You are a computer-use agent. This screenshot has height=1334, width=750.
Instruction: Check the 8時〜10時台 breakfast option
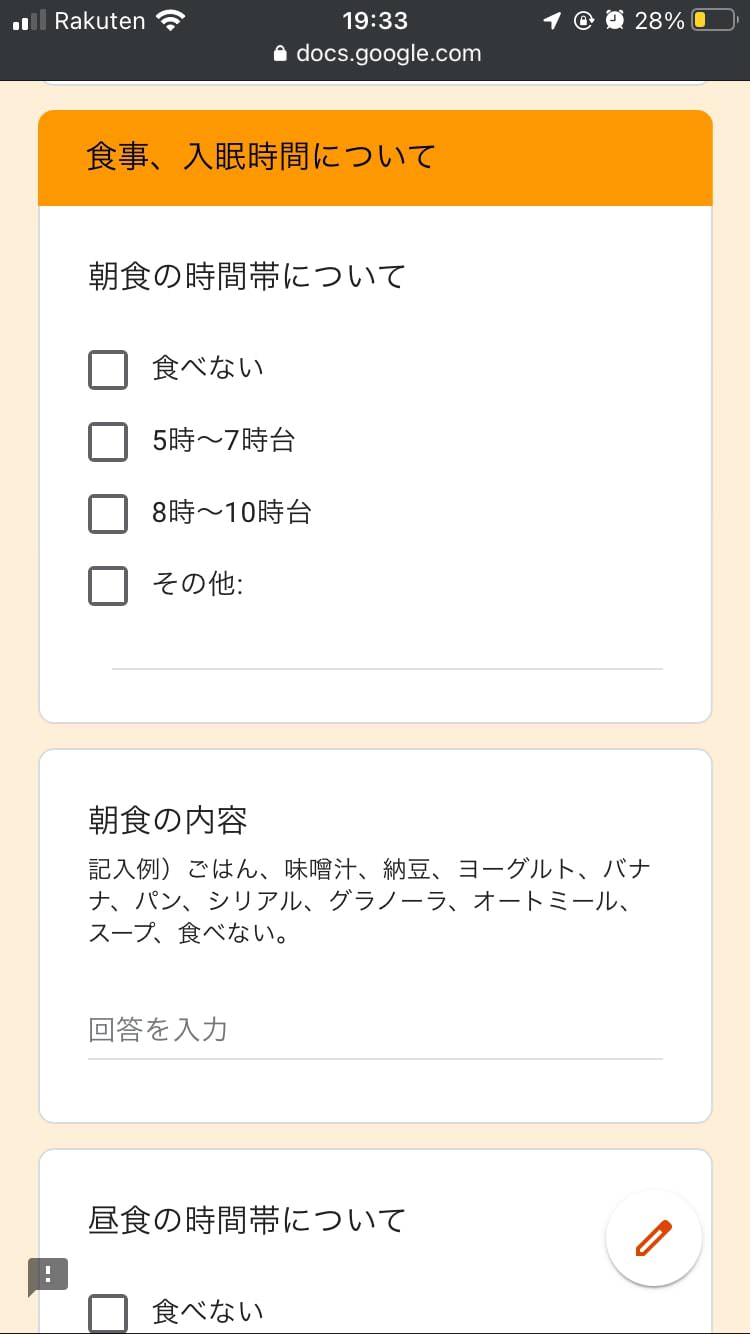click(108, 513)
